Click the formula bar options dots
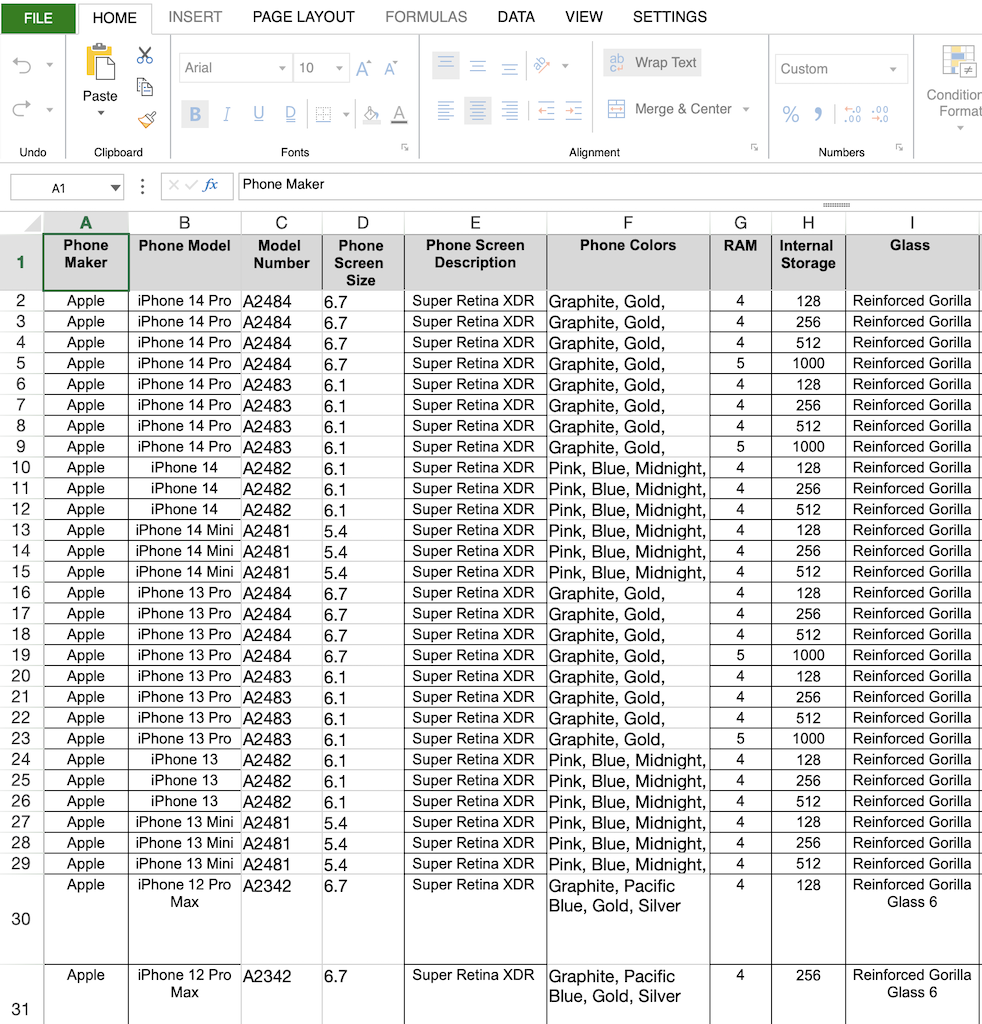 pyautogui.click(x=142, y=187)
